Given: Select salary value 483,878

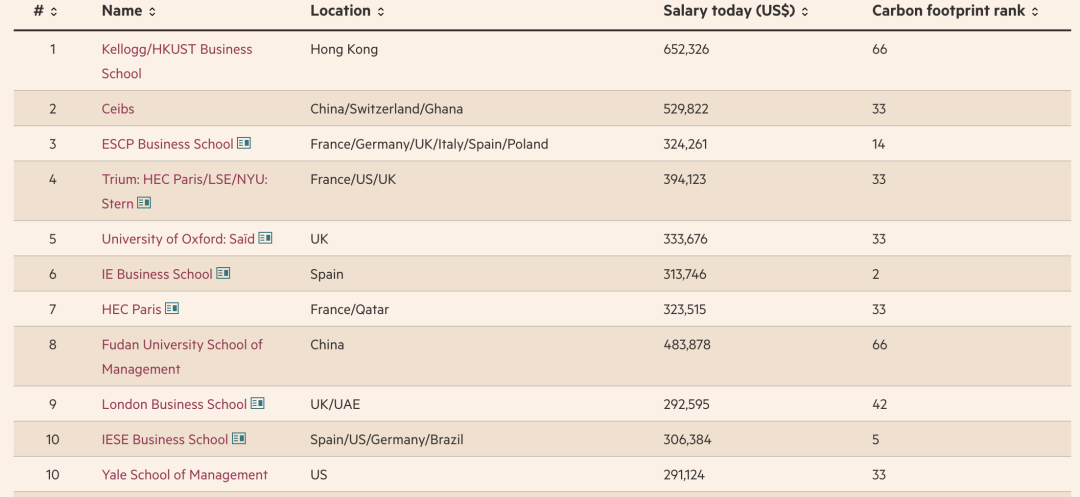Looking at the screenshot, I should 686,344.
